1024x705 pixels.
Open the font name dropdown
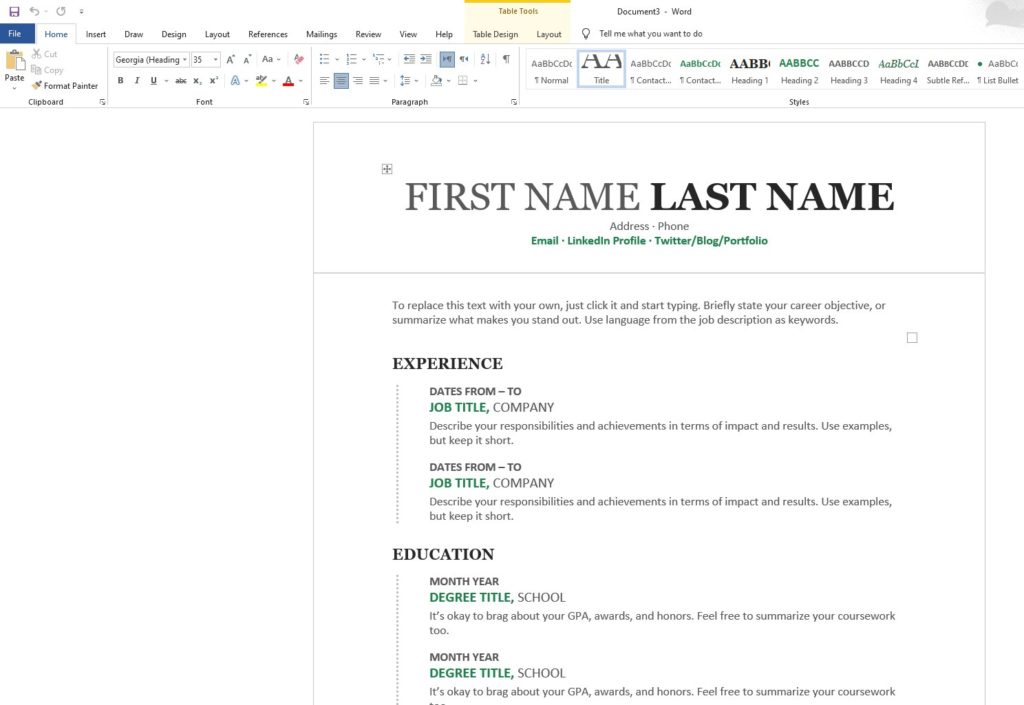185,60
